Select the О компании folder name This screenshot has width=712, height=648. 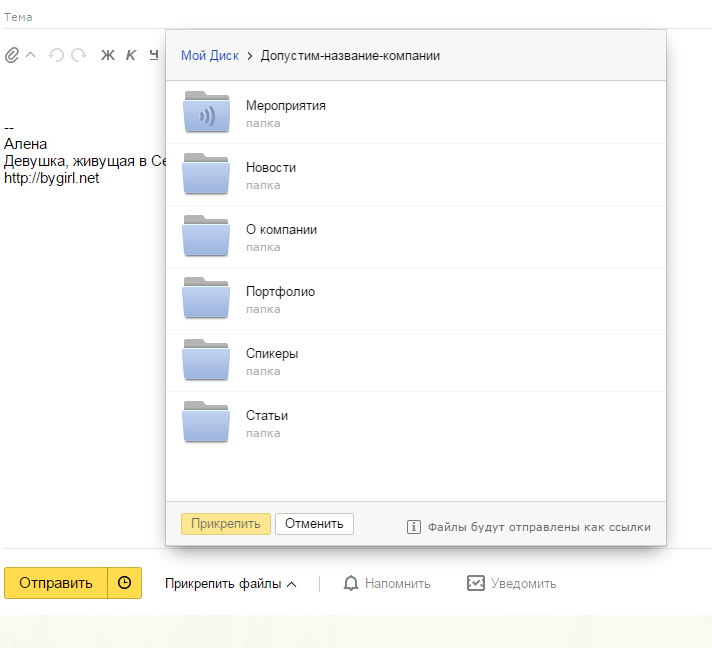(x=281, y=229)
